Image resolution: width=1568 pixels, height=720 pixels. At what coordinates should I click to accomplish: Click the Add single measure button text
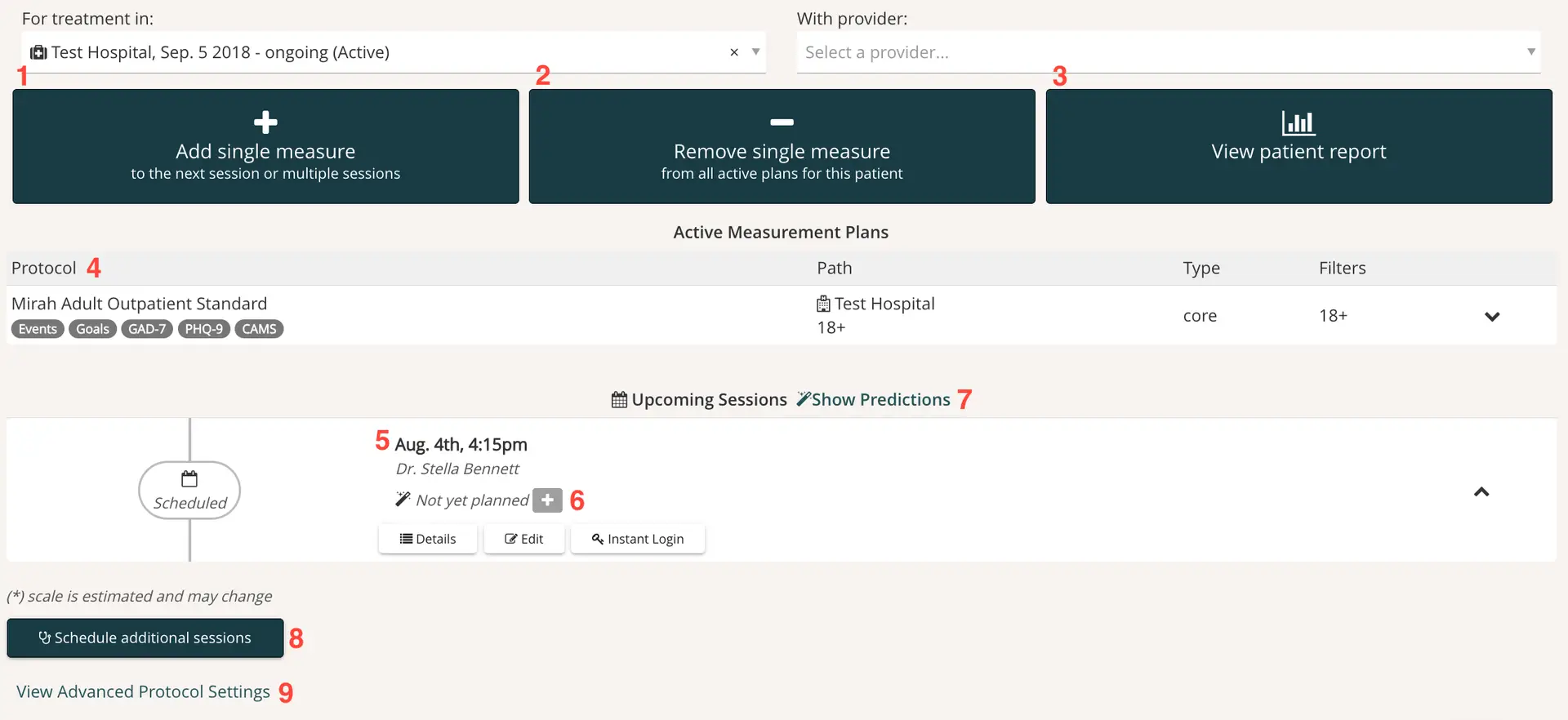[x=265, y=151]
